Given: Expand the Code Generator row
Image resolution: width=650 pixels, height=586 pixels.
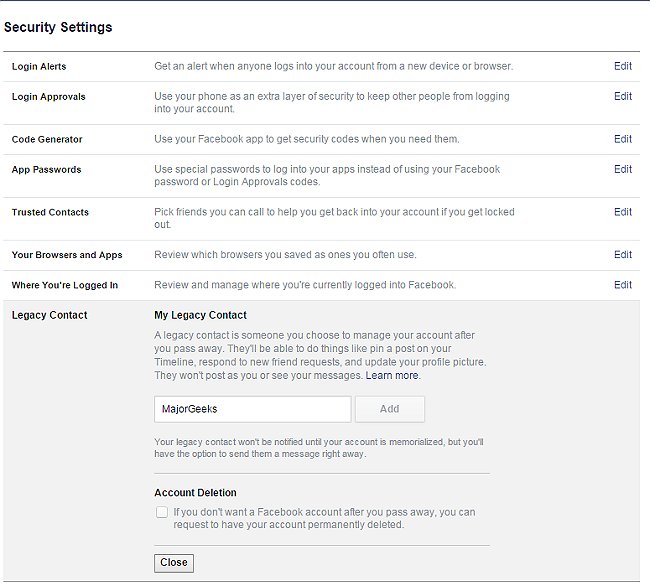Looking at the screenshot, I should (x=47, y=139).
